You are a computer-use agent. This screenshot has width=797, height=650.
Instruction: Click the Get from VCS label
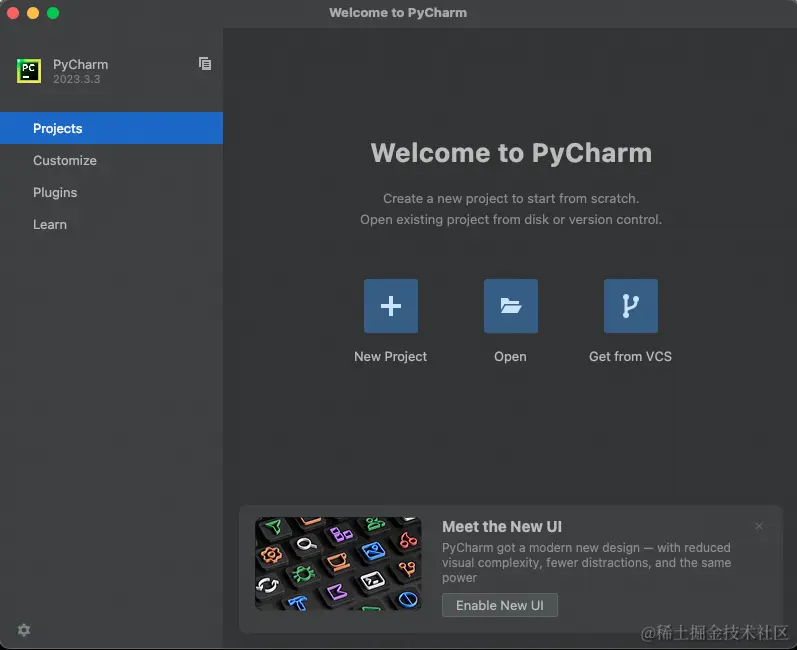click(630, 357)
